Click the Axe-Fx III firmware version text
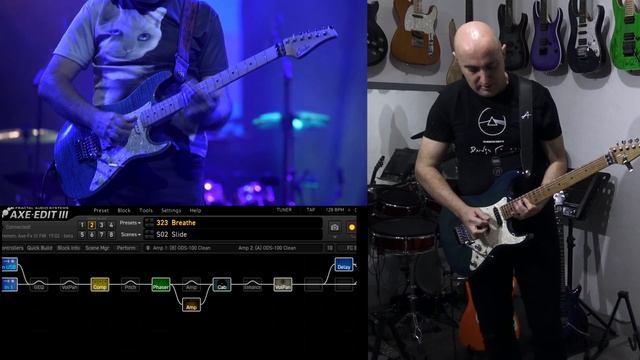Image resolution: width=640 pixels, height=360 pixels. click(38, 236)
